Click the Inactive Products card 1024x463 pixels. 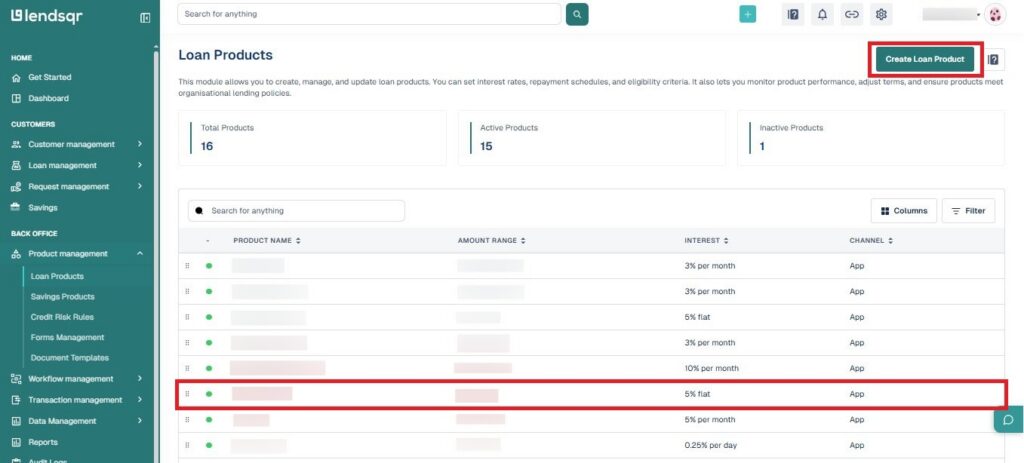[871, 138]
